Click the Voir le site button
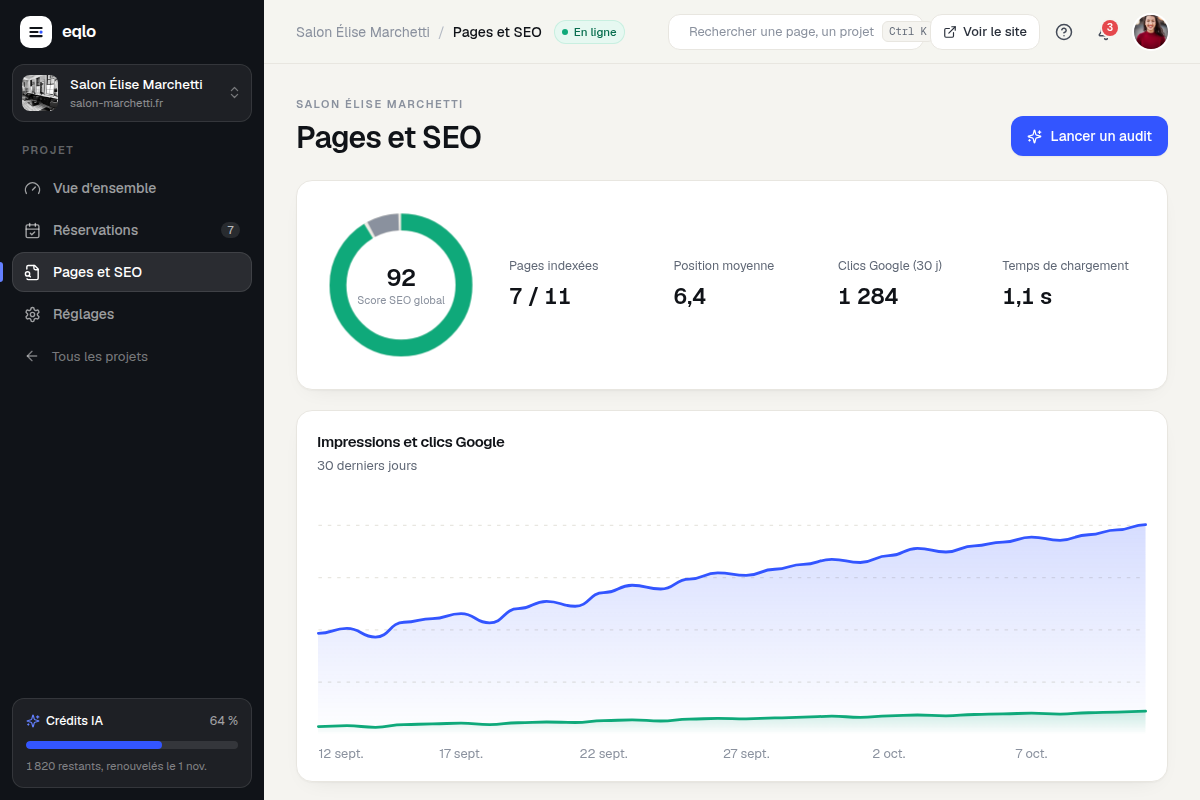This screenshot has width=1200, height=800. (x=985, y=32)
